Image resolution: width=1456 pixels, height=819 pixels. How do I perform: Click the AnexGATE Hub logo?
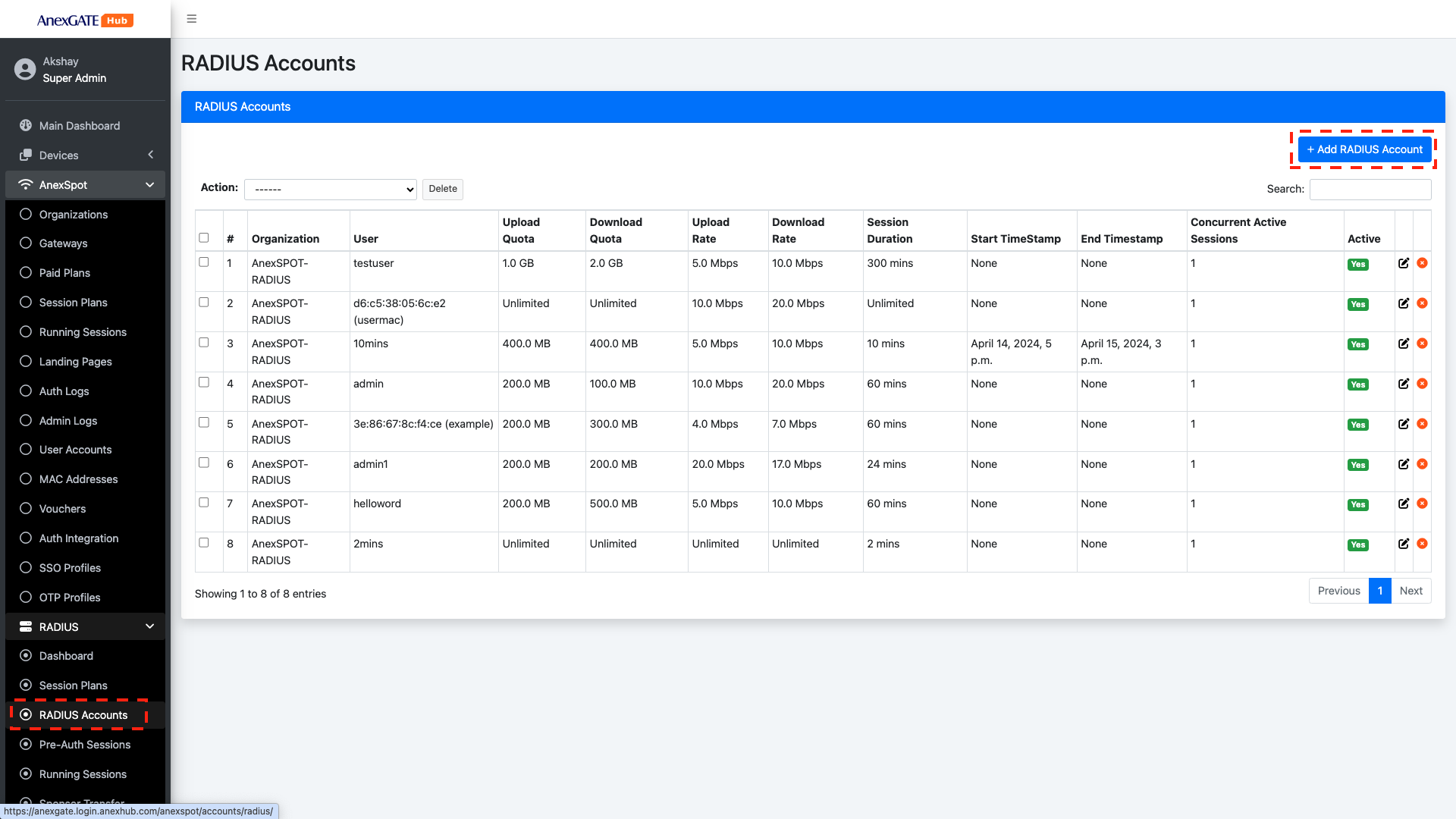pos(85,20)
